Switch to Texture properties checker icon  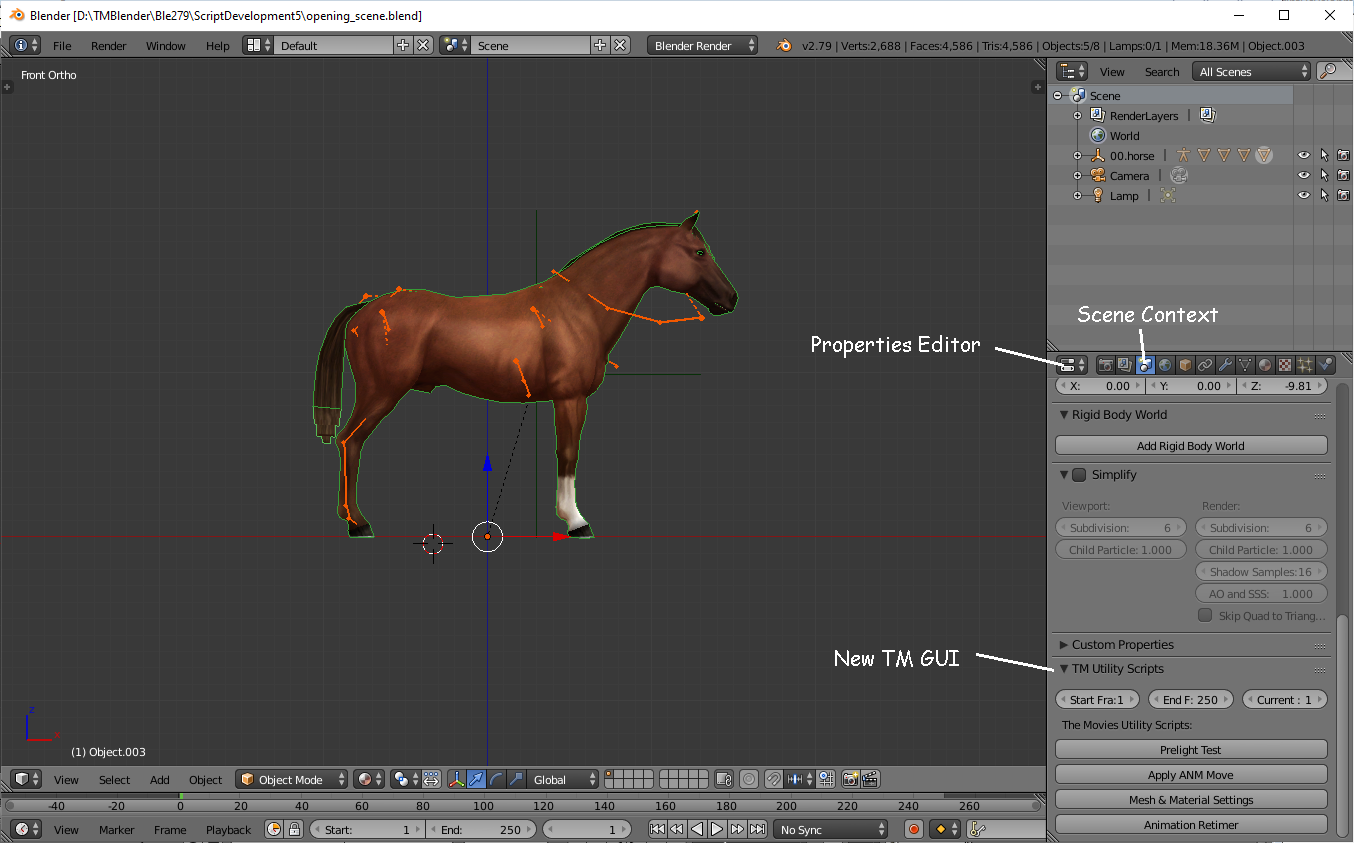[x=1285, y=364]
